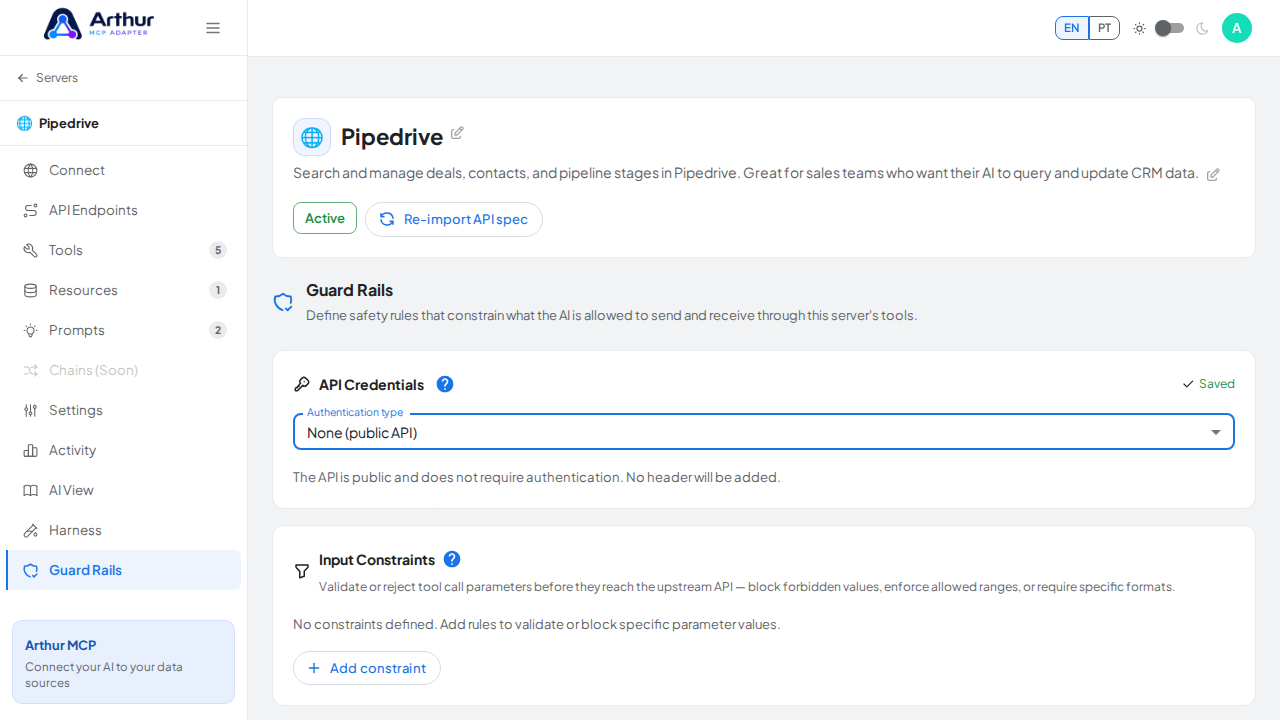
Task: Click 'No constraints defined' message text
Action: pyautogui.click(x=536, y=624)
